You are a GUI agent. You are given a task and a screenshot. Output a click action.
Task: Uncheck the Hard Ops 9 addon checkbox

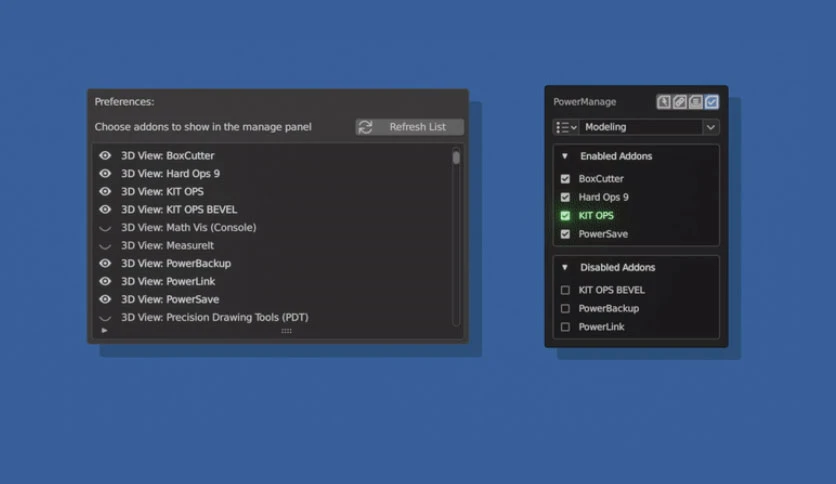pos(565,197)
